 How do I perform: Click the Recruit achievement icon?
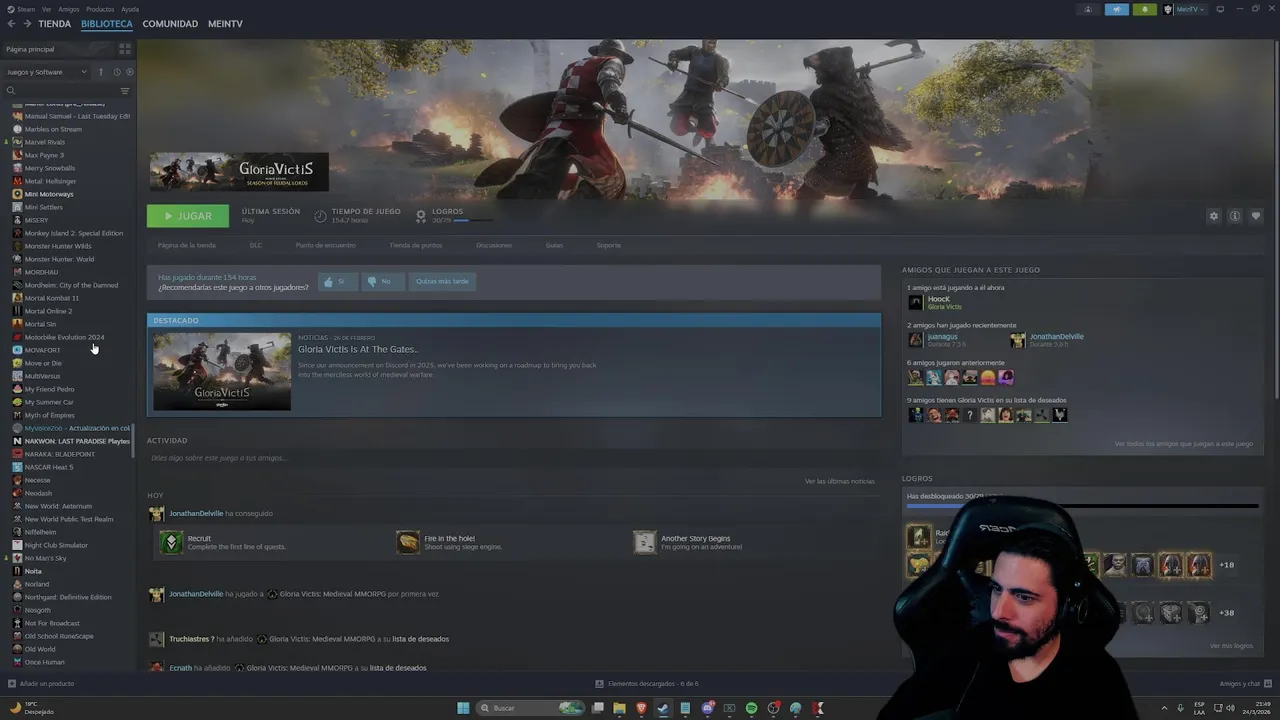point(171,542)
